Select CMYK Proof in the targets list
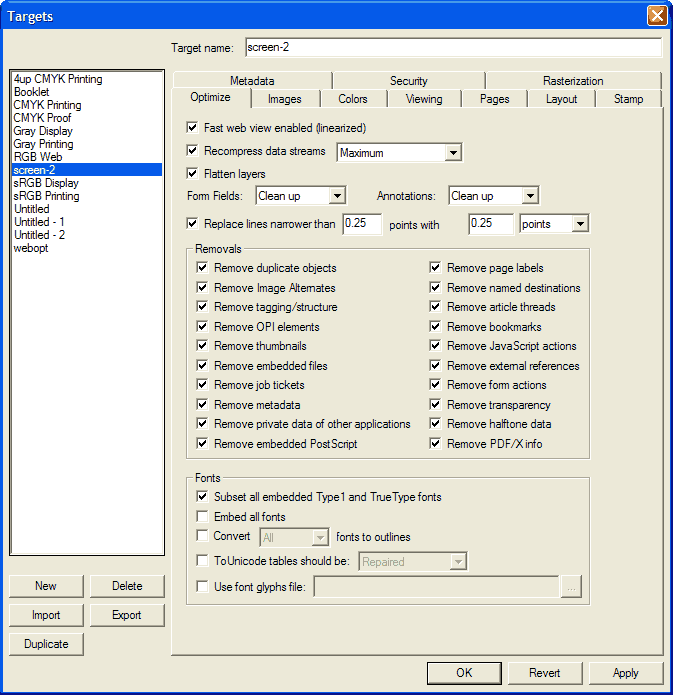The image size is (673, 695). [42, 118]
